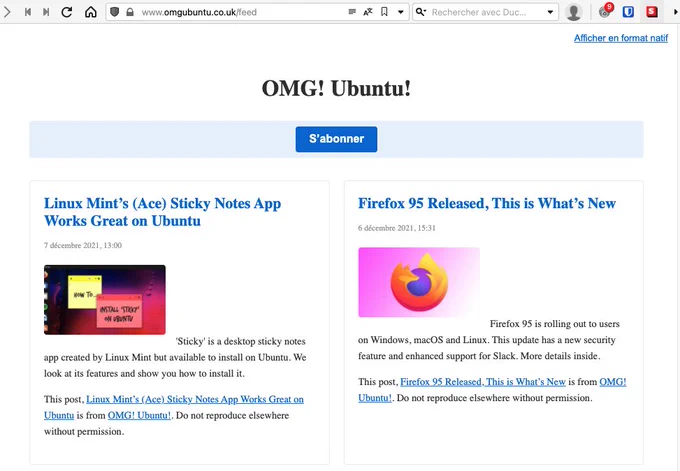Open the search engine selector magnifier
This screenshot has height=471, width=680.
[421, 12]
